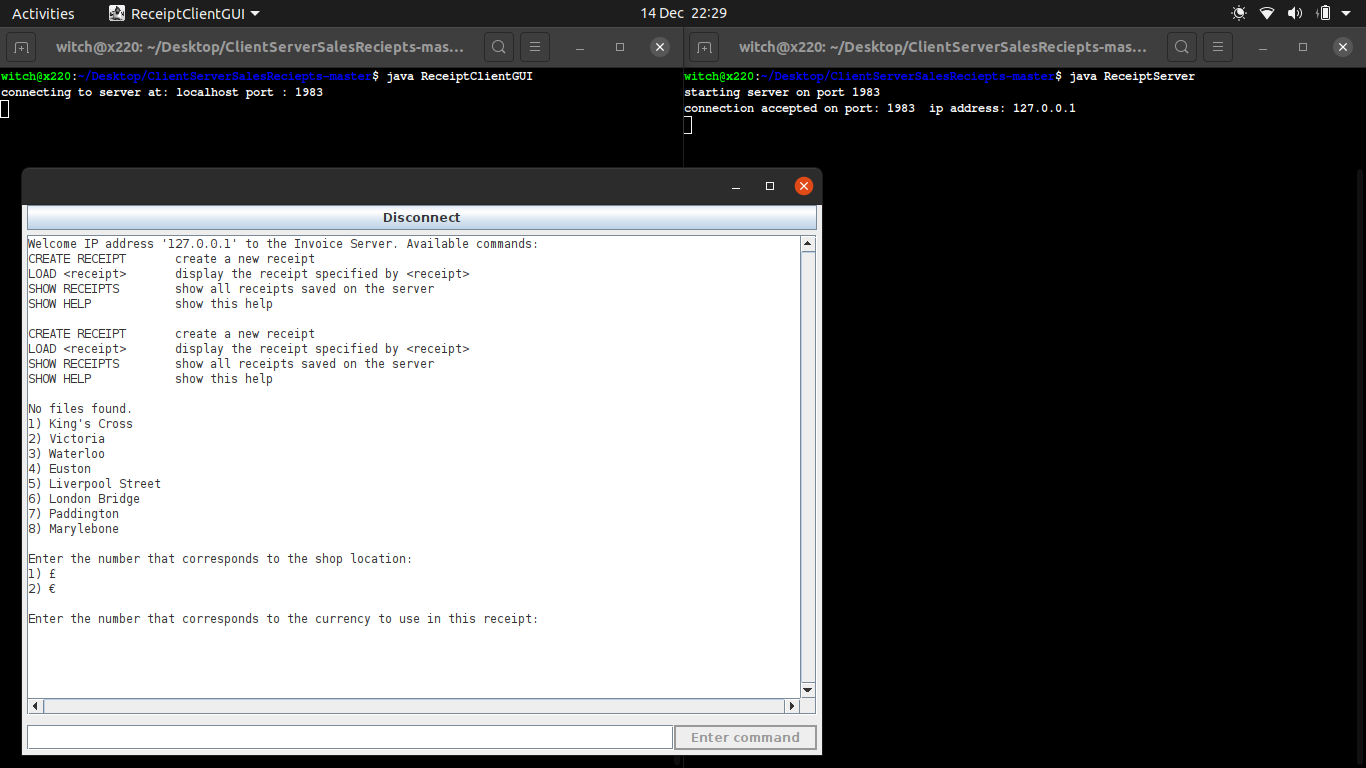Click the "4) Euston" line

[x=59, y=469]
